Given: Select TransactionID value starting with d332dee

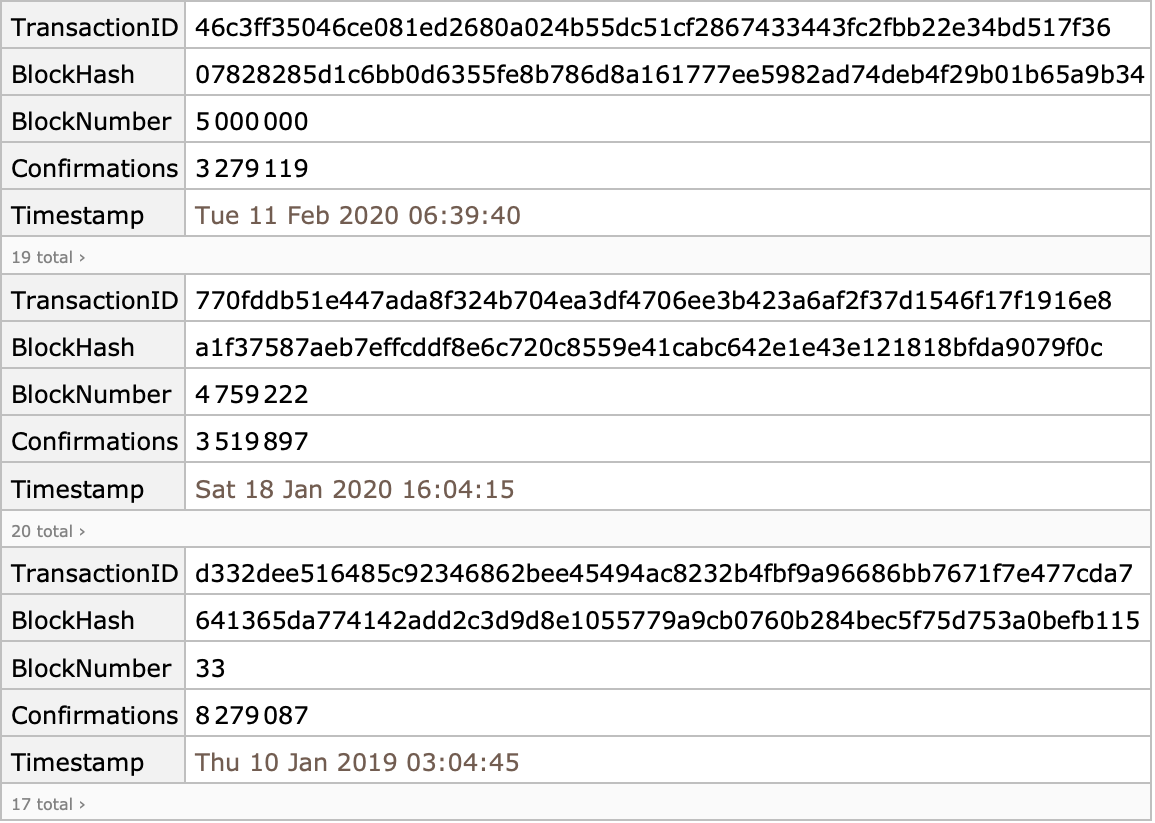Looking at the screenshot, I should [664, 574].
